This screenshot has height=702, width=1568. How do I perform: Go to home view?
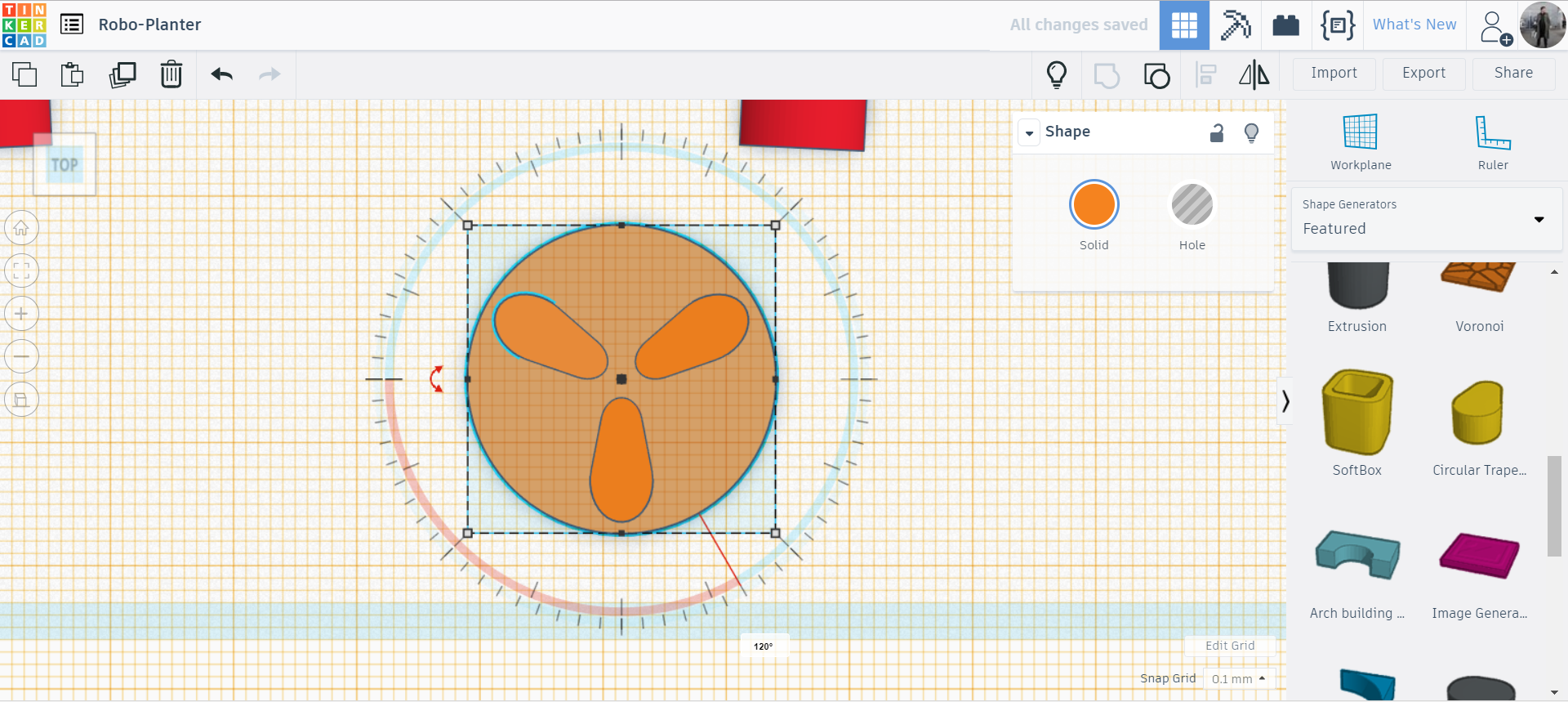[x=21, y=228]
